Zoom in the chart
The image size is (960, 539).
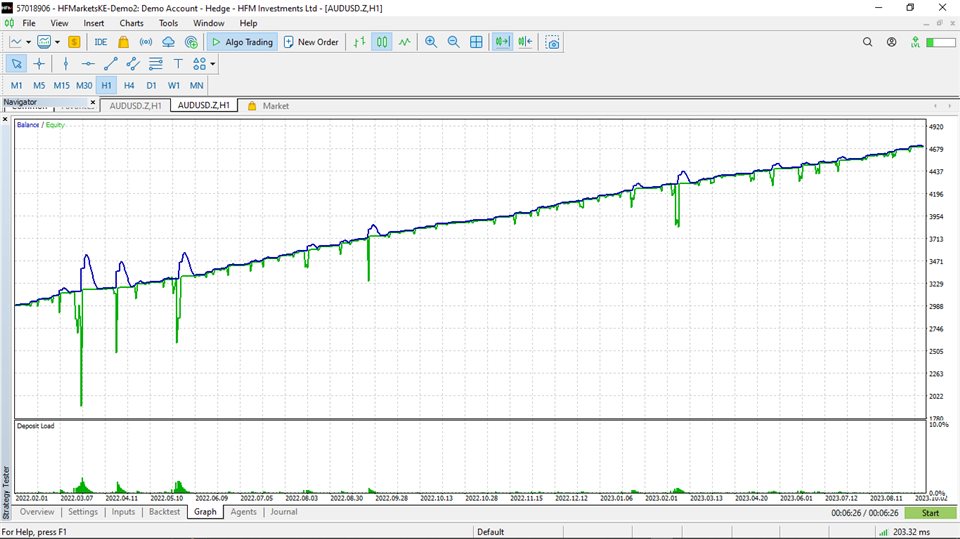point(431,42)
